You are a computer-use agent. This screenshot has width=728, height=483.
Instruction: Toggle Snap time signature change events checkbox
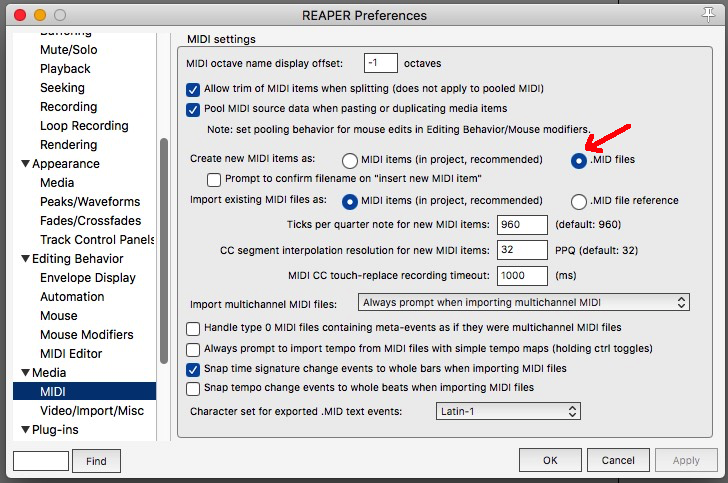pyautogui.click(x=193, y=370)
